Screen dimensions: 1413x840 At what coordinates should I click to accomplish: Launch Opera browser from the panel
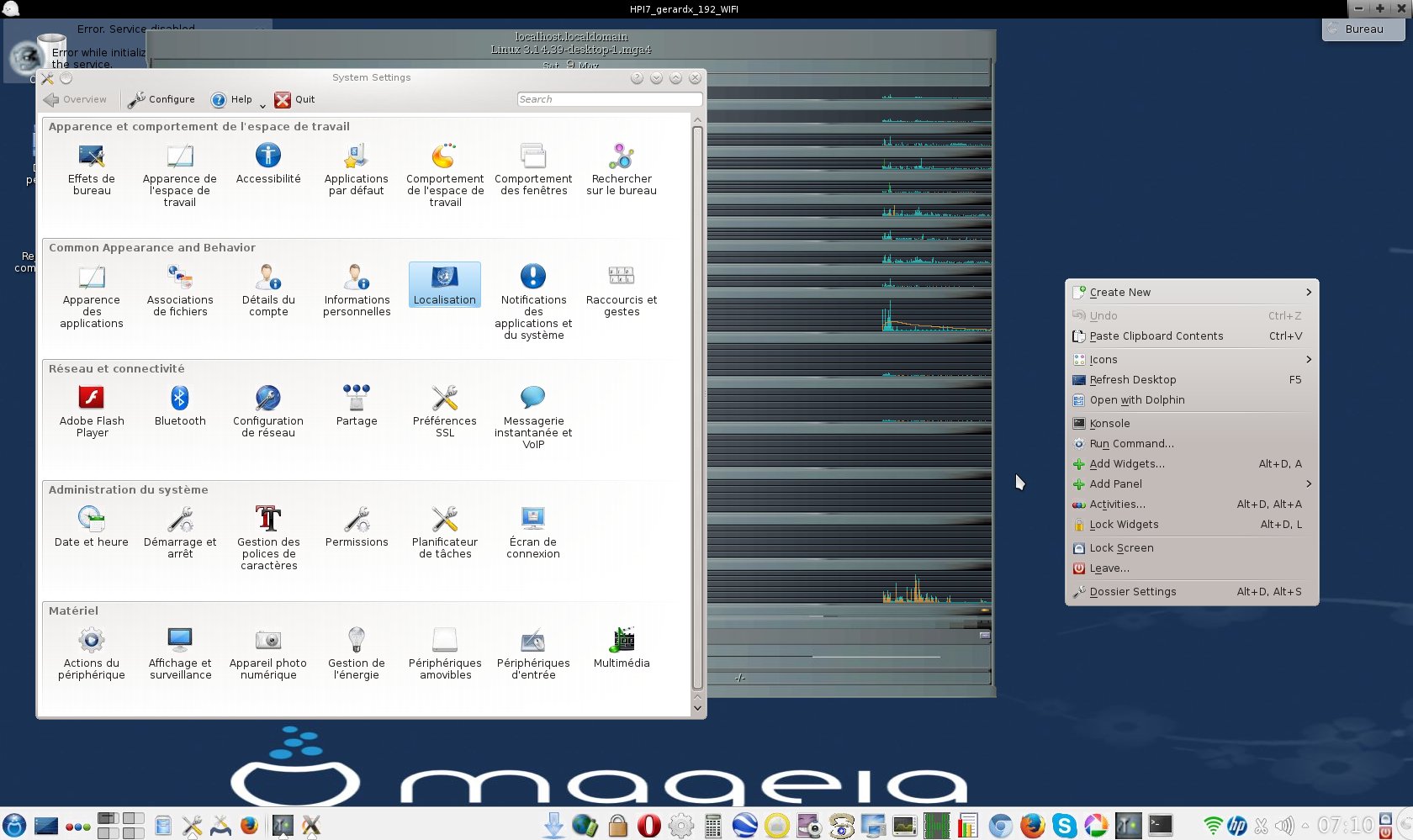648,826
